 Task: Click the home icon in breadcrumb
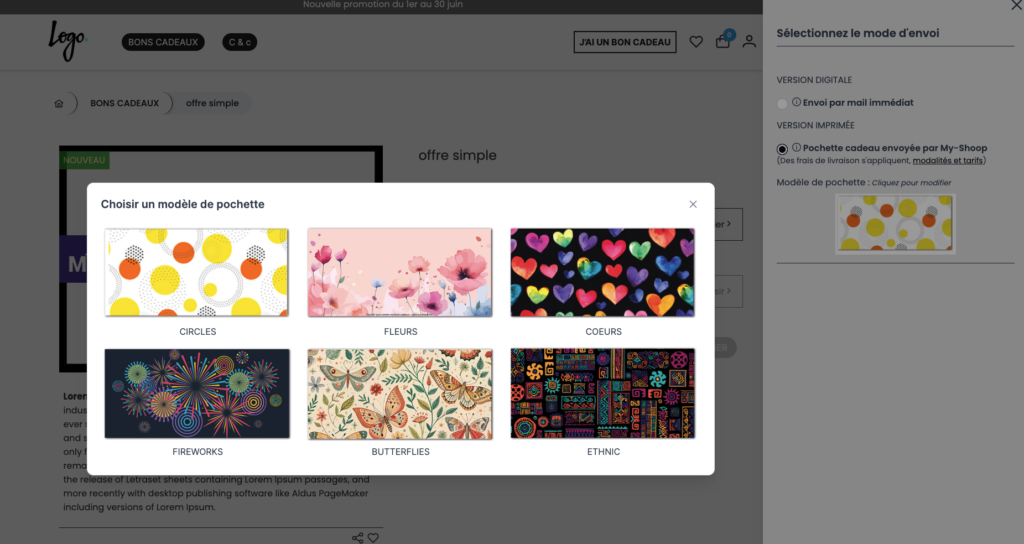59,103
